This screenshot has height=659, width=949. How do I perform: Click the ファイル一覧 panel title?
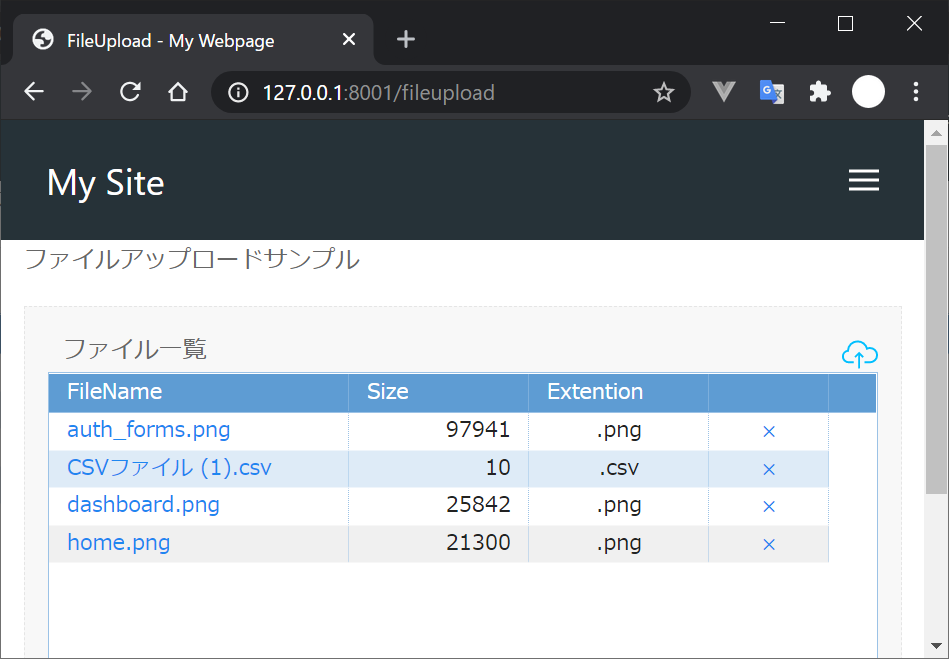136,349
